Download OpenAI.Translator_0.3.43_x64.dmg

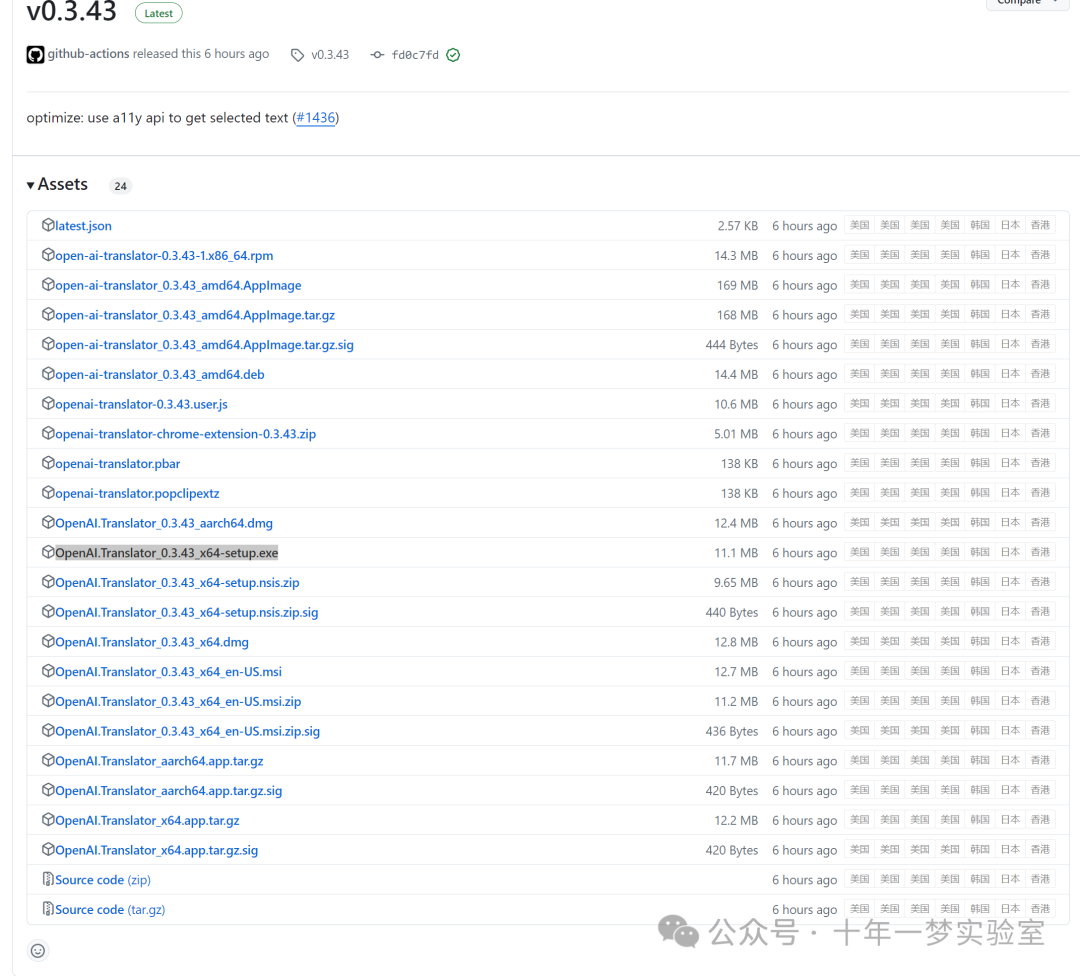(152, 642)
